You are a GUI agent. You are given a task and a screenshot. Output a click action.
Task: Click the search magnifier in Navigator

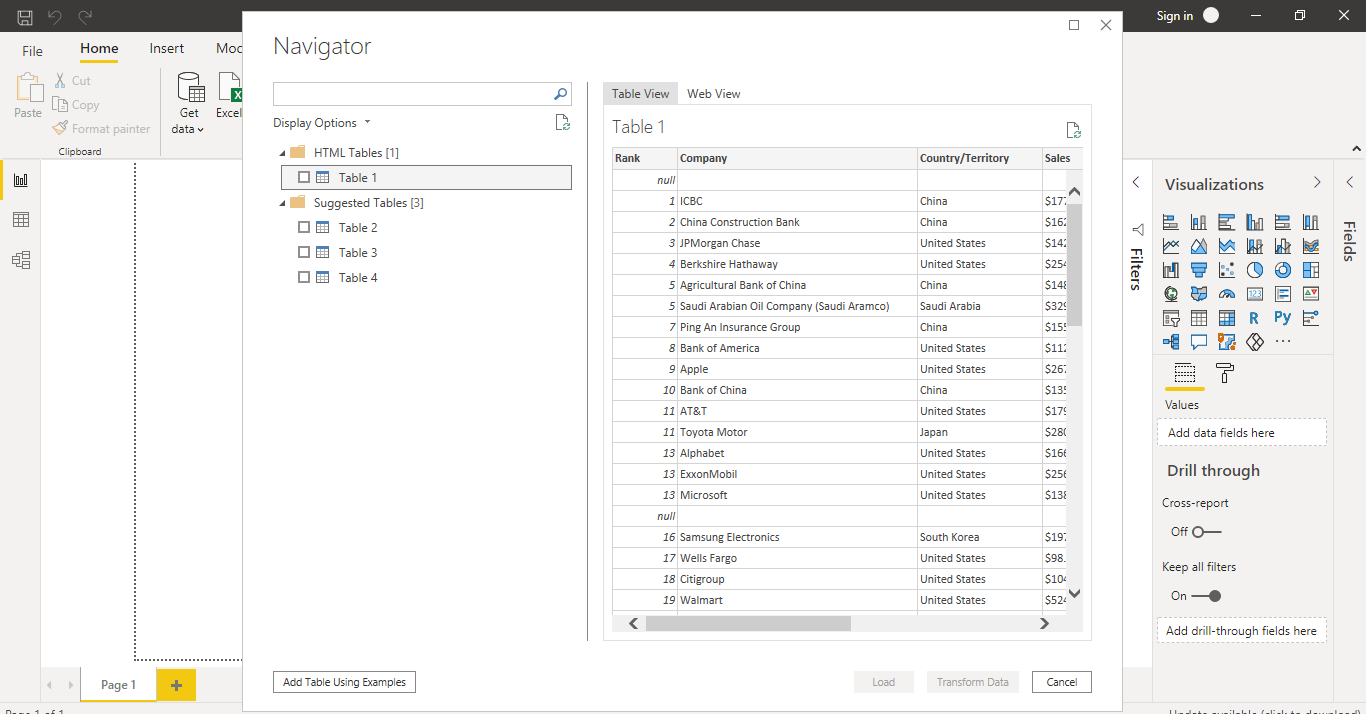click(561, 94)
